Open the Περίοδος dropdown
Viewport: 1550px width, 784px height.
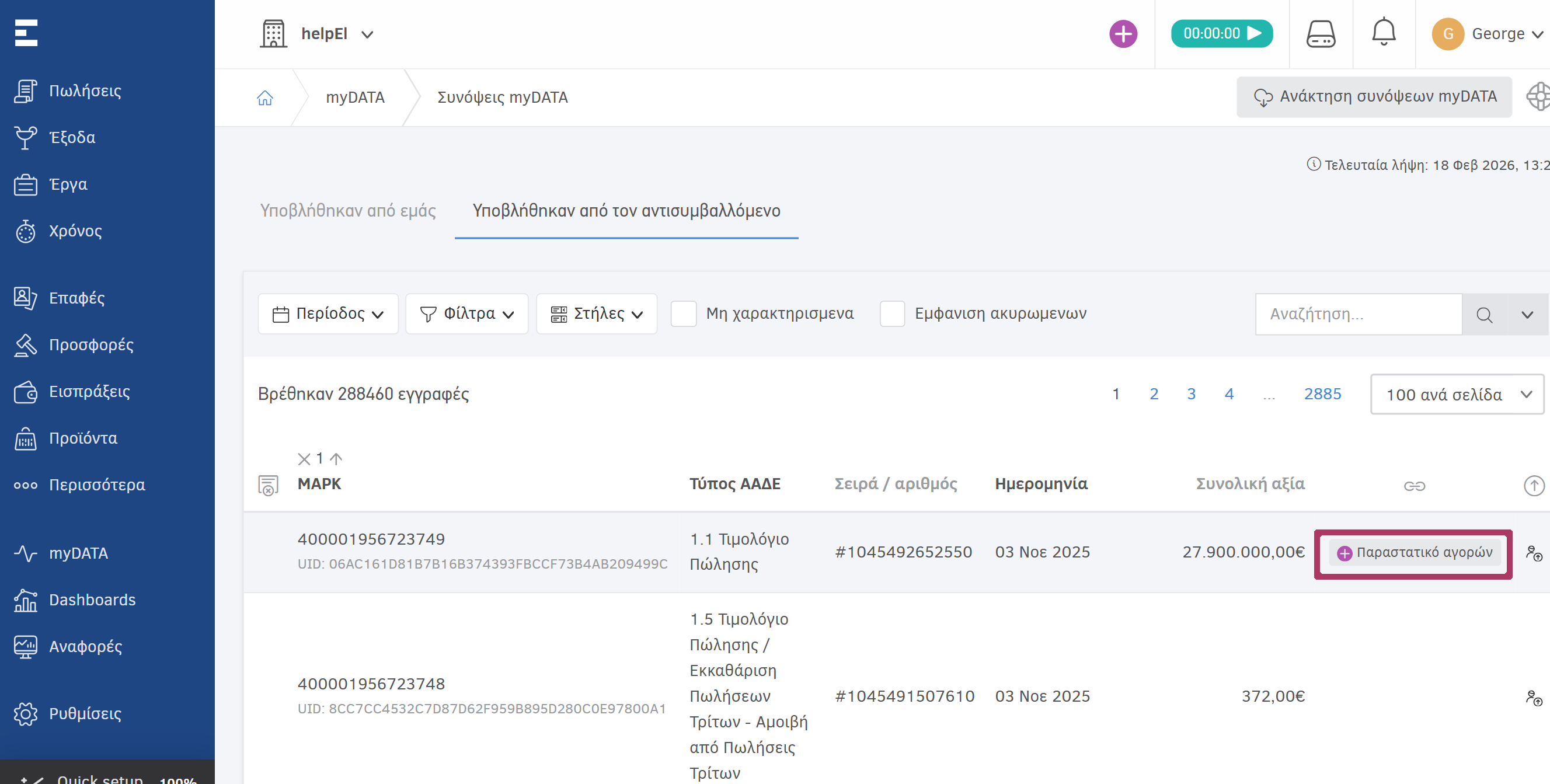click(328, 313)
